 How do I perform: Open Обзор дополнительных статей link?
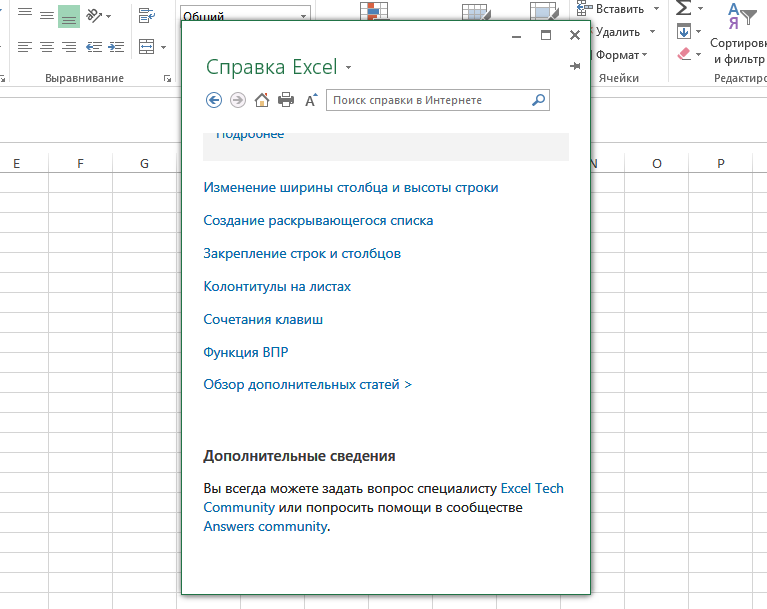pos(307,384)
